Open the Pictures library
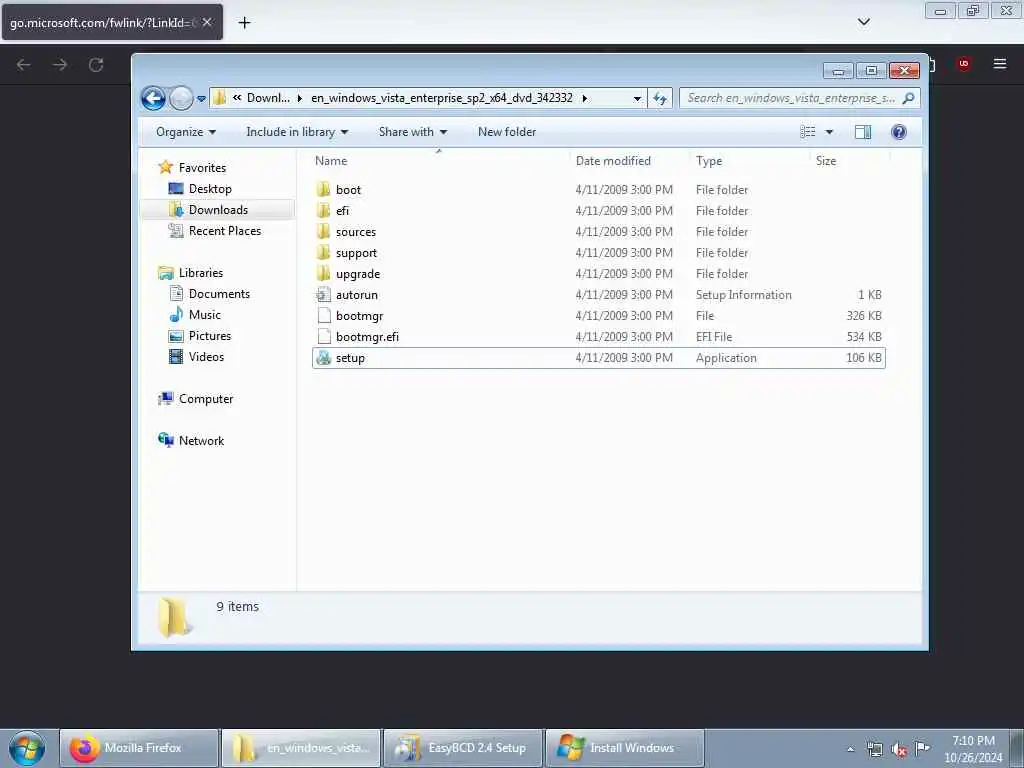1024x768 pixels. (210, 336)
